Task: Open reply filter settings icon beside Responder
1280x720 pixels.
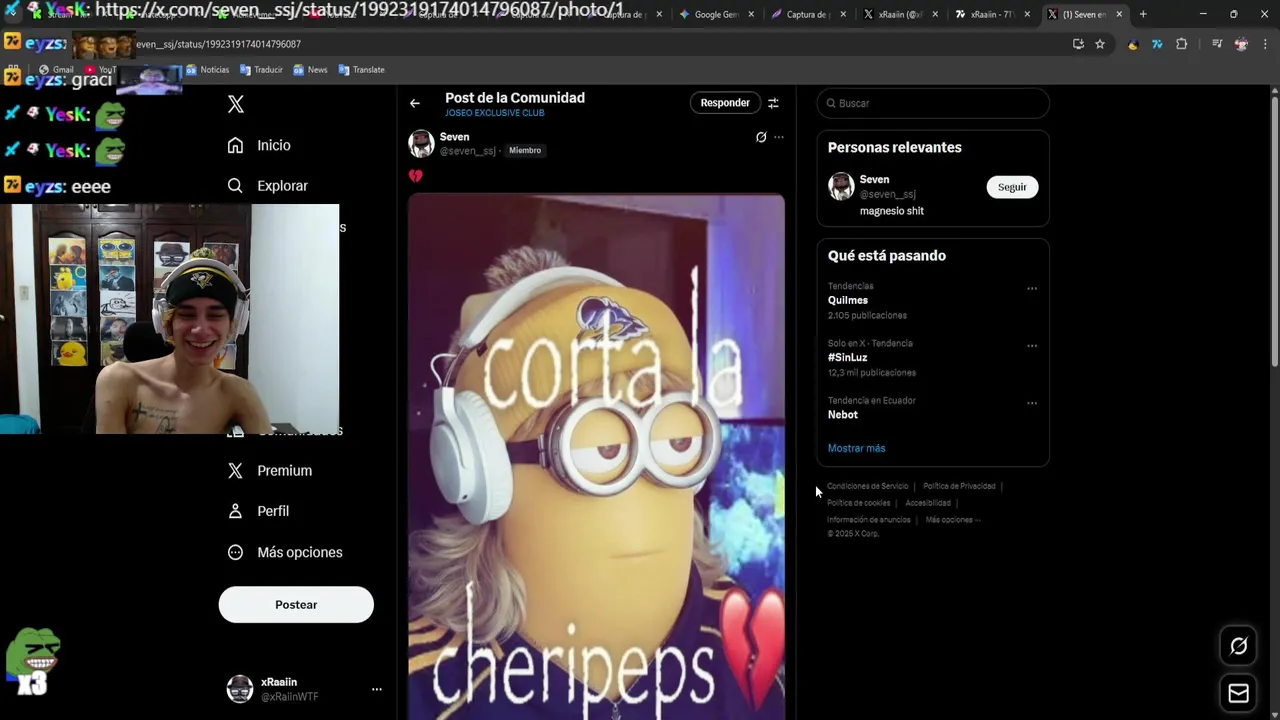Action: (773, 103)
